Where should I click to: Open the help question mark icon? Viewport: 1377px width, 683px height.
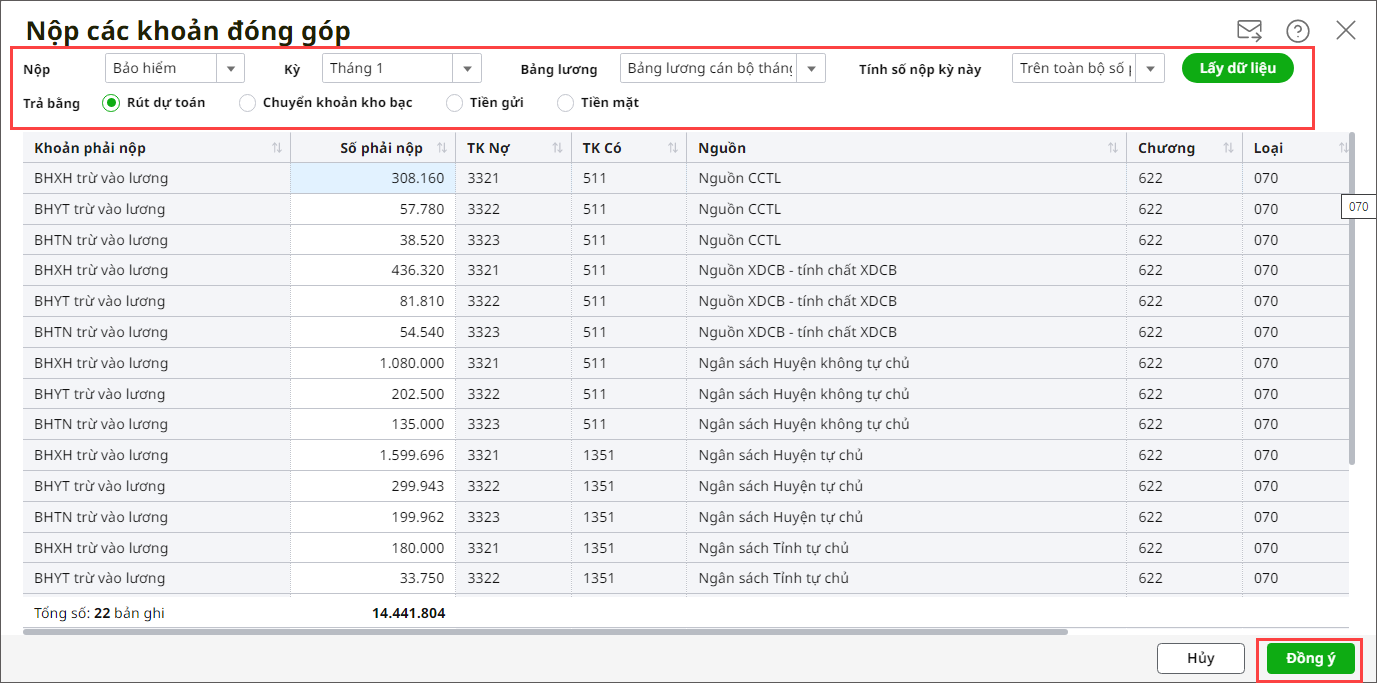coord(1298,31)
